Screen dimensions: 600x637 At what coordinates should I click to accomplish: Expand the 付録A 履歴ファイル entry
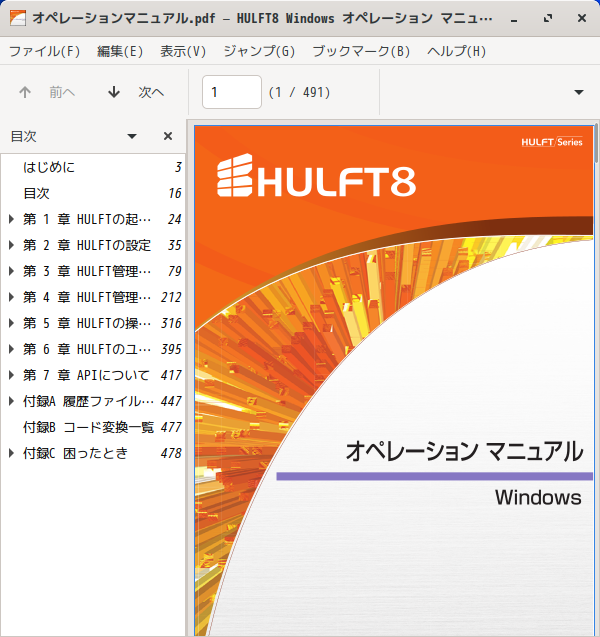pos(11,401)
